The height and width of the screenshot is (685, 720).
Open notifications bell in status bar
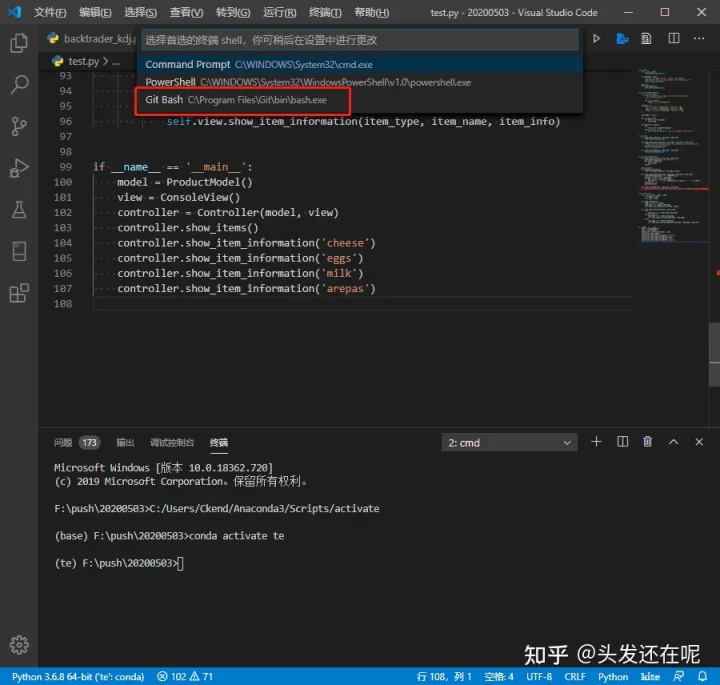coord(703,676)
